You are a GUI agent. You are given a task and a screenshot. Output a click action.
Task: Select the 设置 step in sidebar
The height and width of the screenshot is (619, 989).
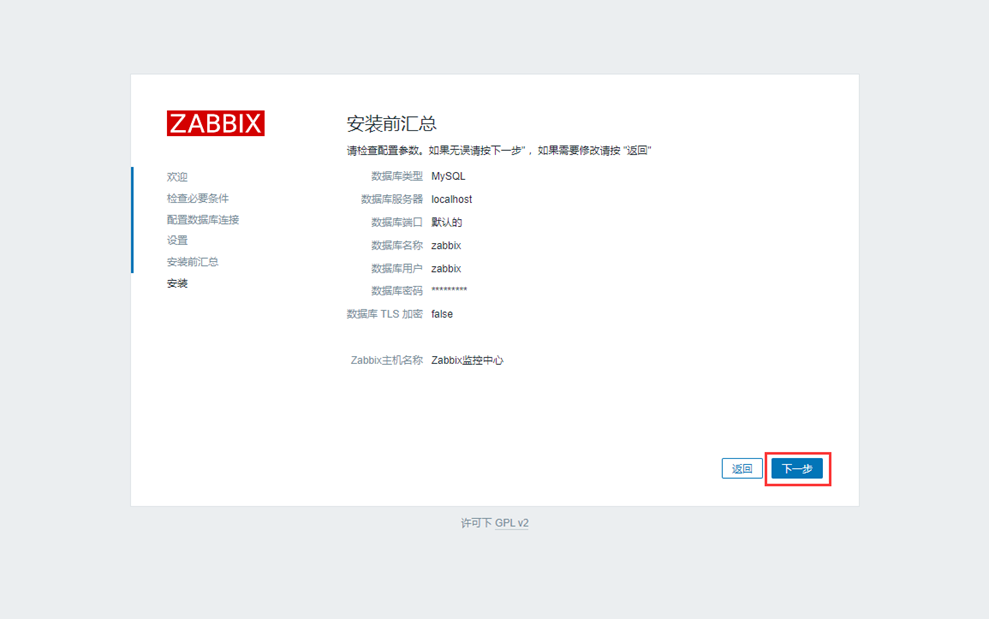(177, 240)
